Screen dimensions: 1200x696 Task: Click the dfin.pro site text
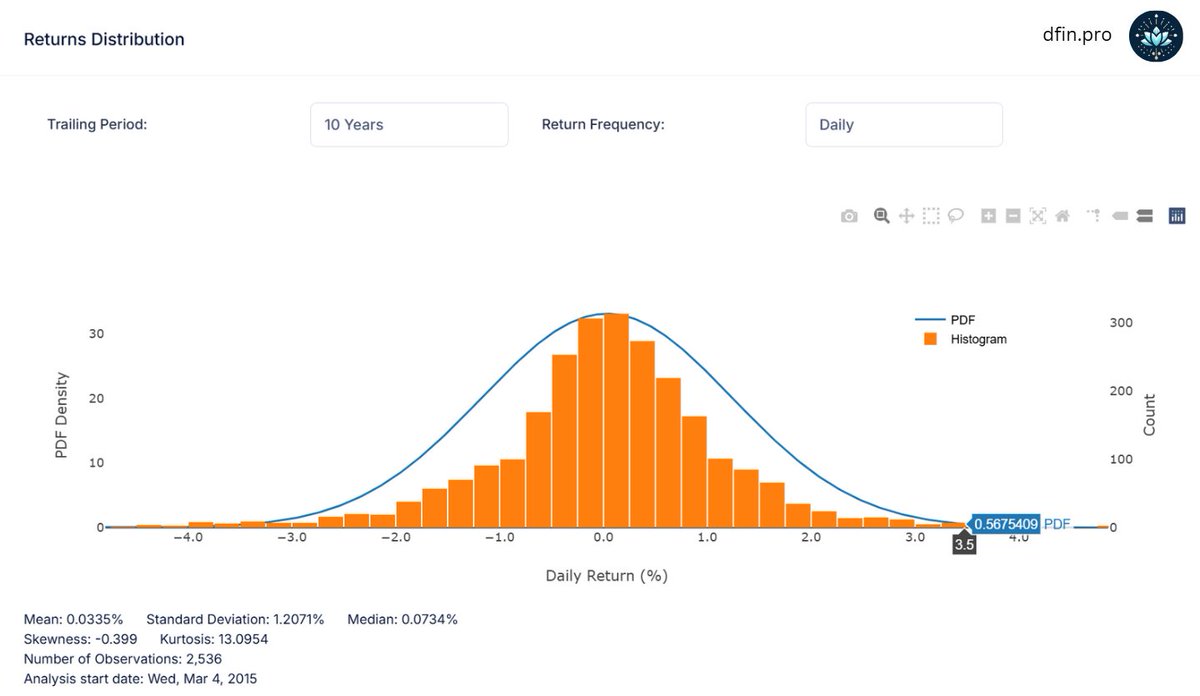pyautogui.click(x=1077, y=34)
